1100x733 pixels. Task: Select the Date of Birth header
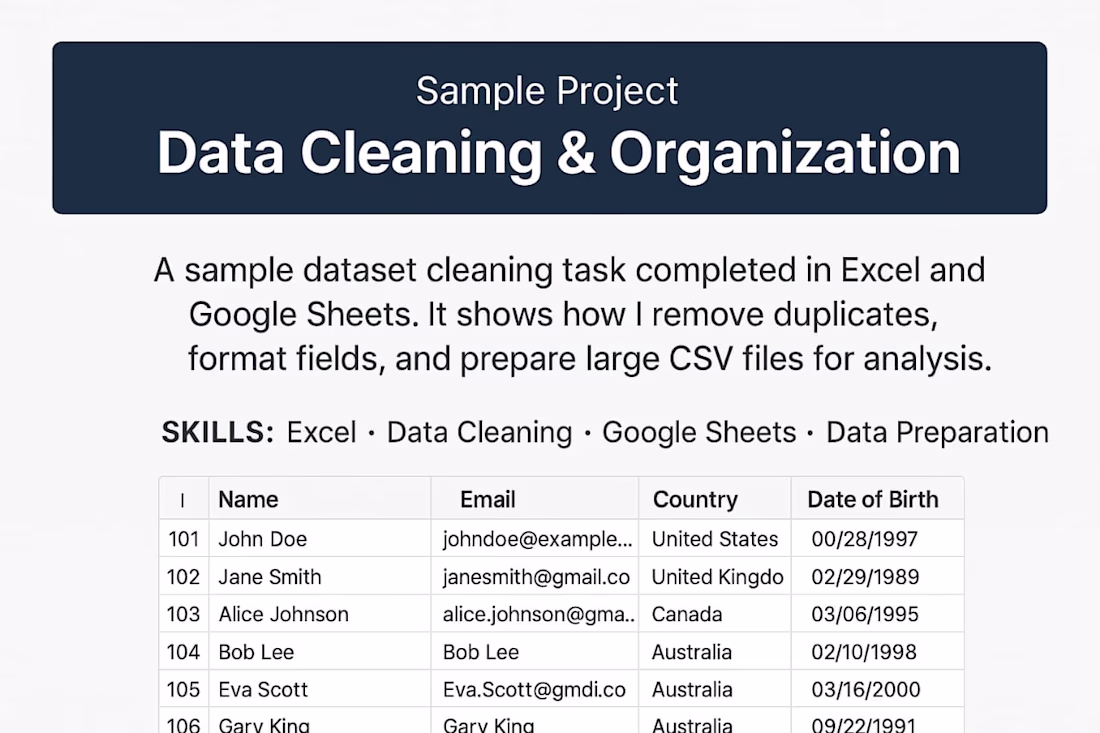tap(873, 499)
